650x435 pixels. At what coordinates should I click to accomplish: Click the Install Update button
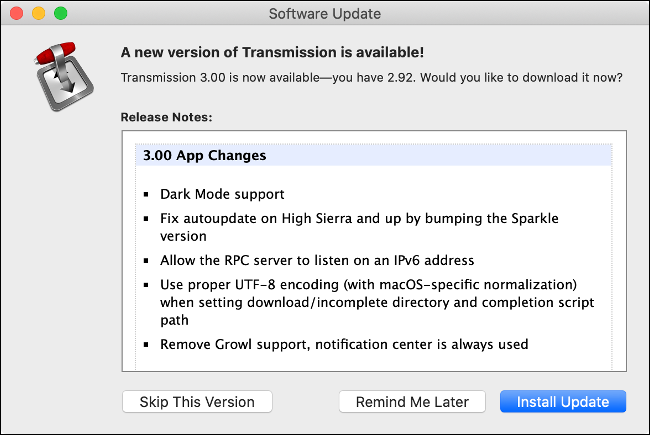coord(562,402)
